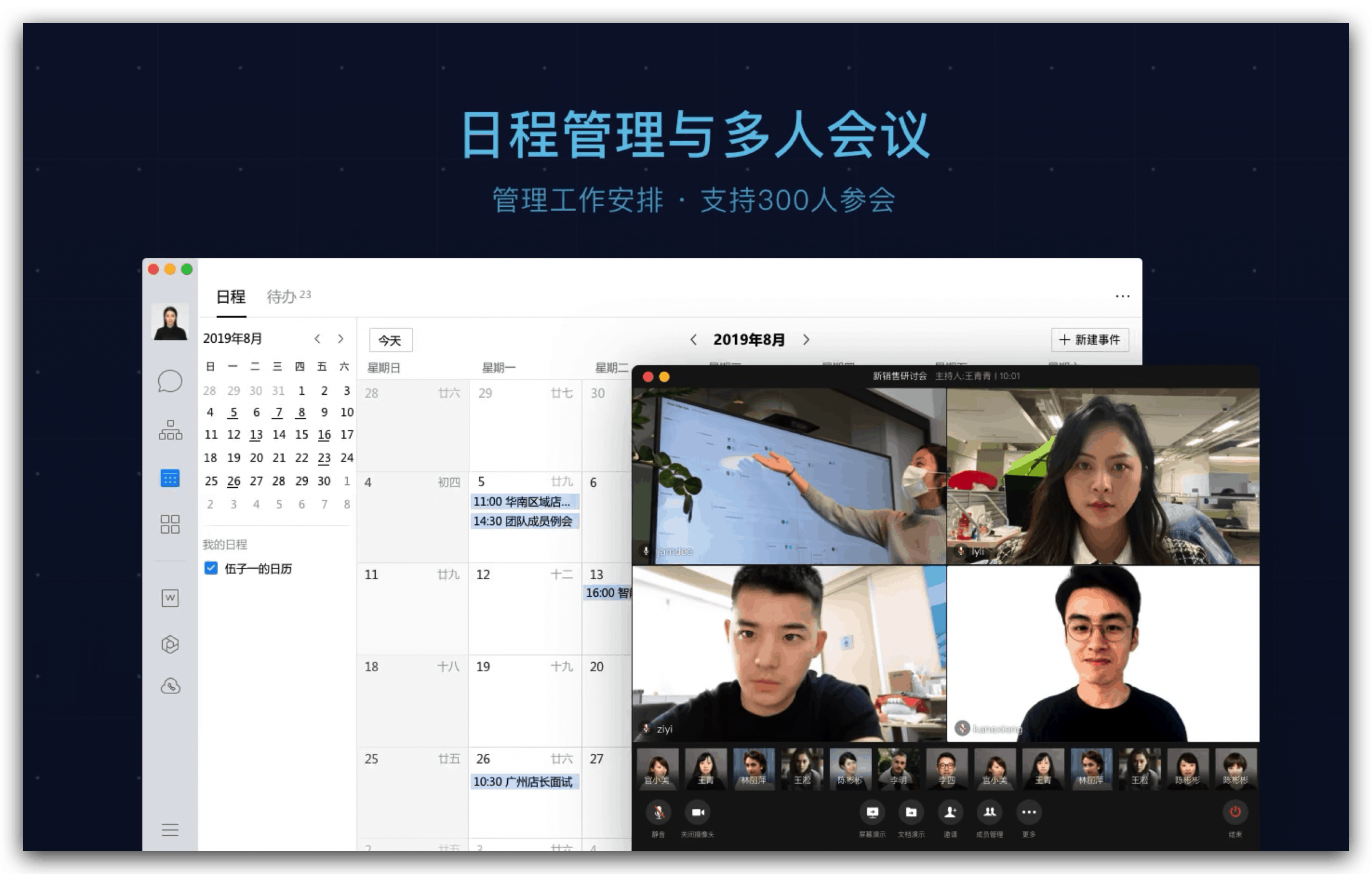Select date 21 in mini calendar

click(279, 458)
